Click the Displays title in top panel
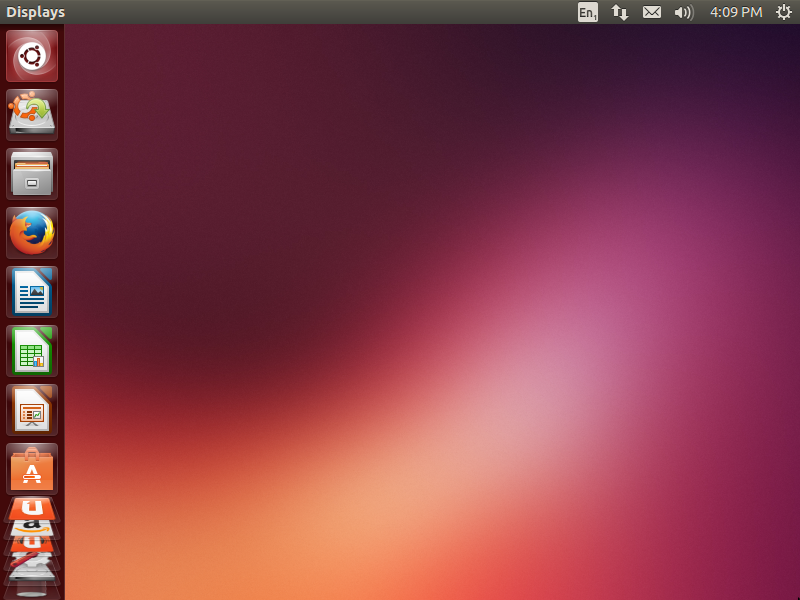The width and height of the screenshot is (800, 600). (36, 12)
